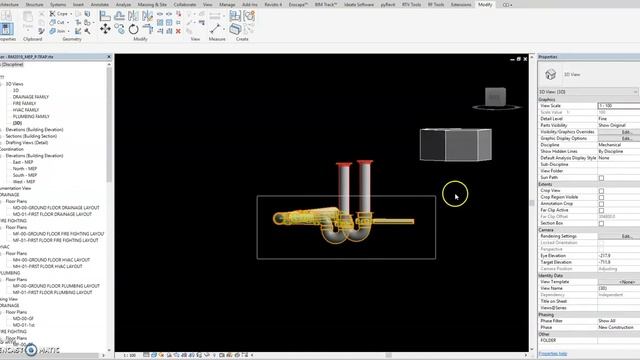Open DRAINAGE FAMILY 3D view
640x360 pixels.
pyautogui.click(x=31, y=97)
